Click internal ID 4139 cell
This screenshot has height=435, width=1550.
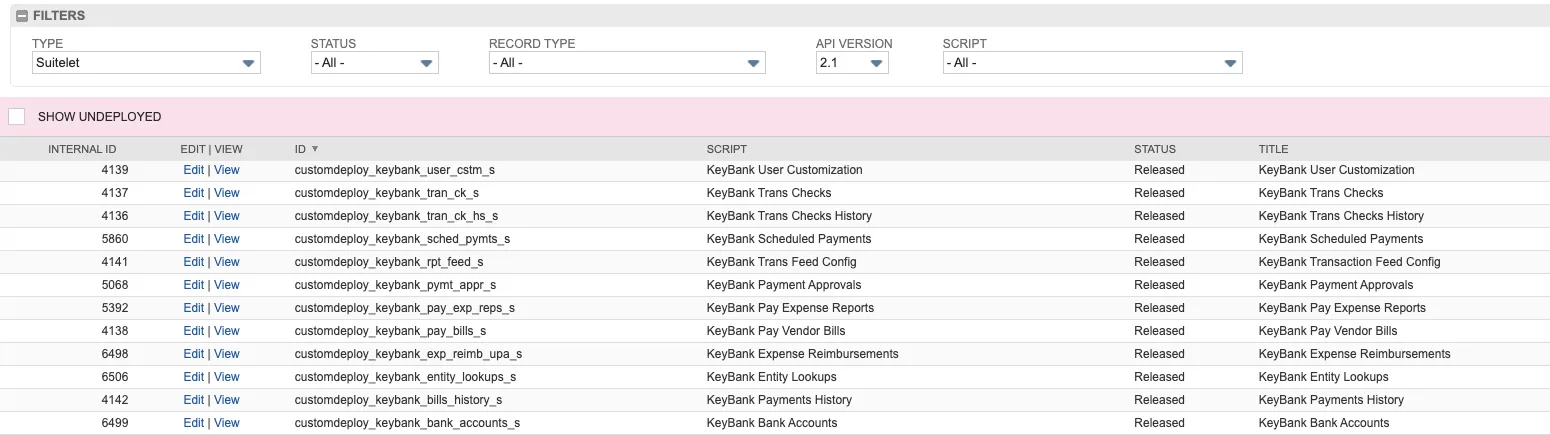115,170
